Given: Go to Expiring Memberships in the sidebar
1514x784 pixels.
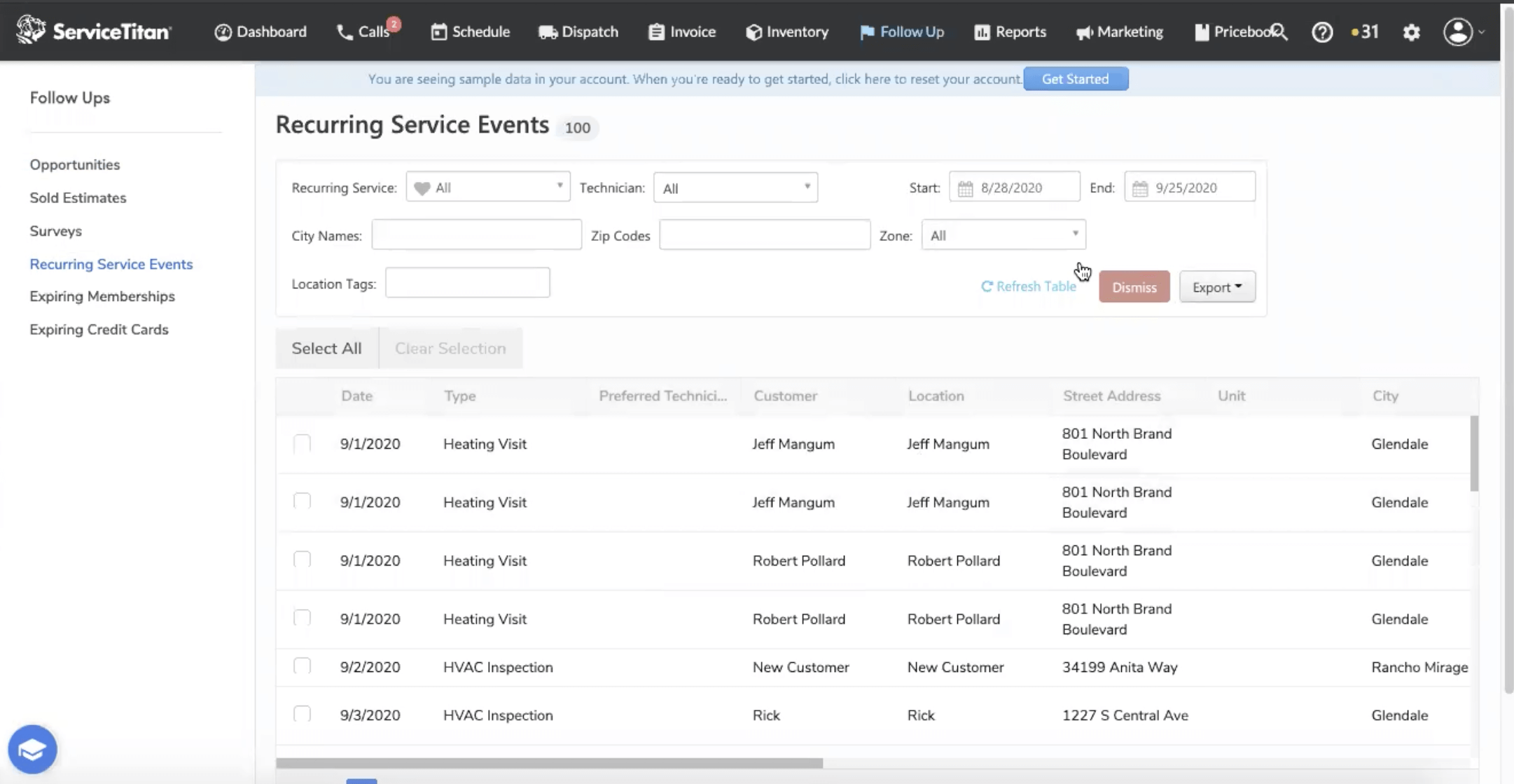Looking at the screenshot, I should [102, 296].
